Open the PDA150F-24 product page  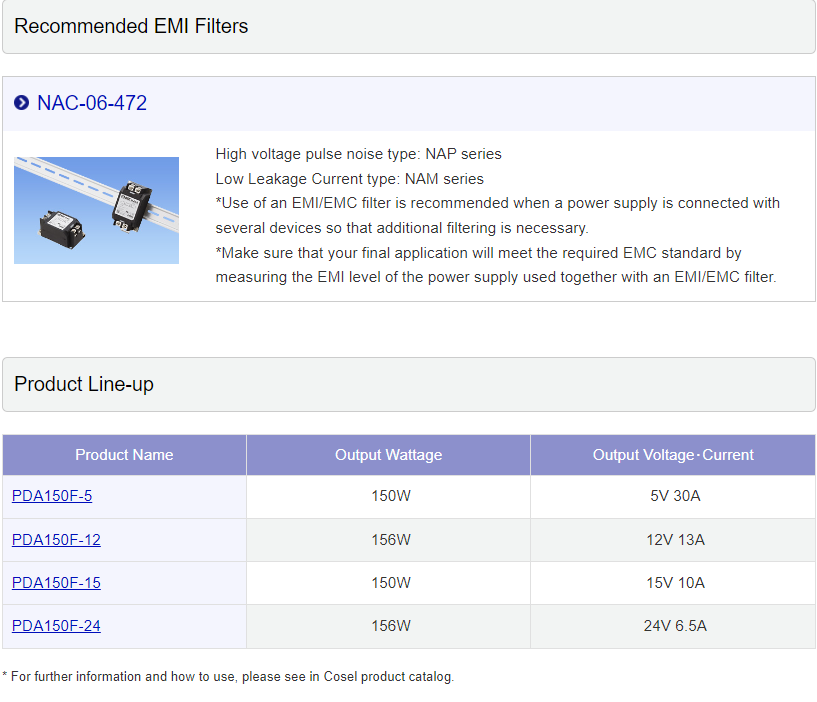point(56,625)
